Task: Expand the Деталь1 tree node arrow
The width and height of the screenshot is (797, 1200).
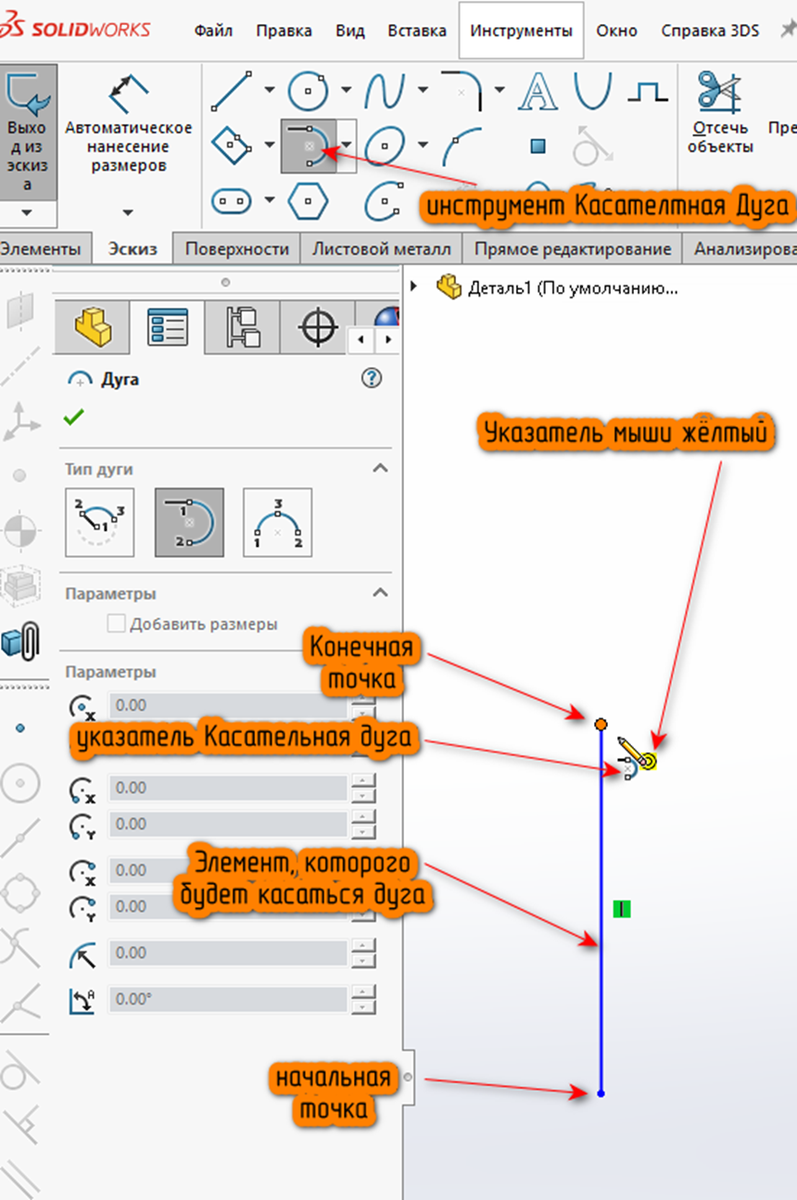Action: pos(415,287)
